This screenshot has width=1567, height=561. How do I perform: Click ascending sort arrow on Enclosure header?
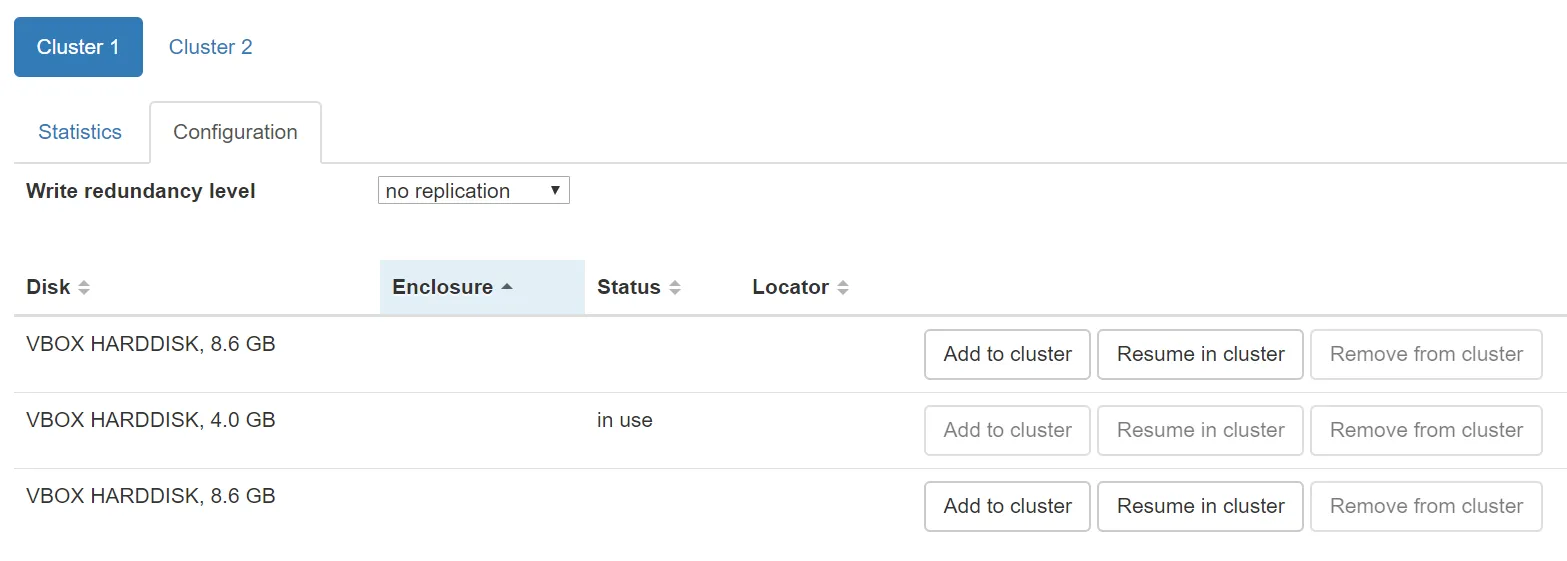[507, 287]
